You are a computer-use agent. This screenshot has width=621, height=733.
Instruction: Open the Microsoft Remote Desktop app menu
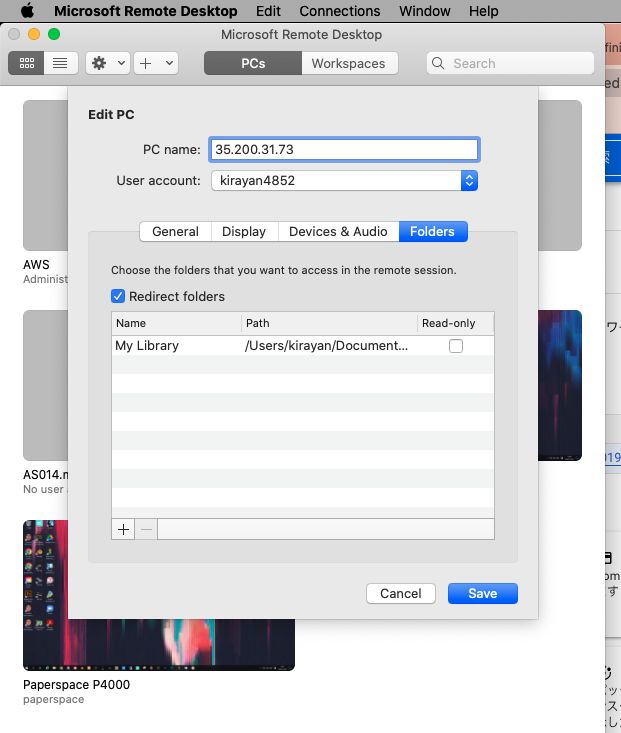(x=146, y=11)
